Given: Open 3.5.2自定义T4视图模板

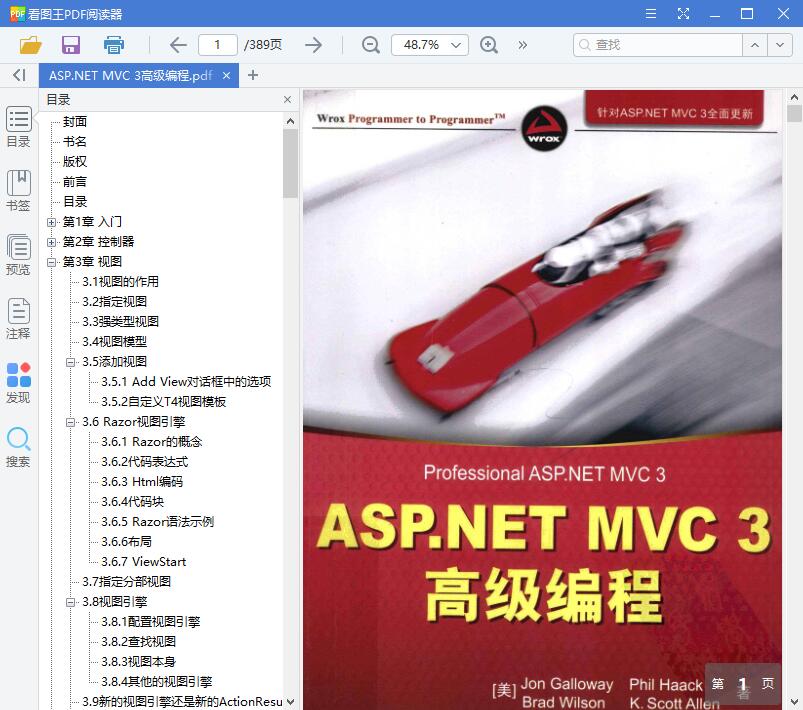Looking at the screenshot, I should coord(163,401).
